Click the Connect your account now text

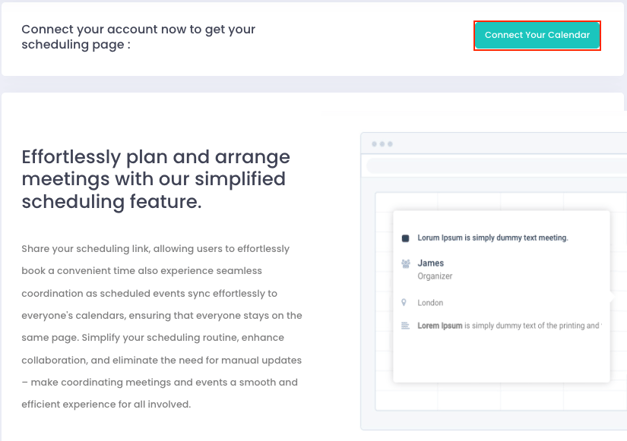(138, 37)
